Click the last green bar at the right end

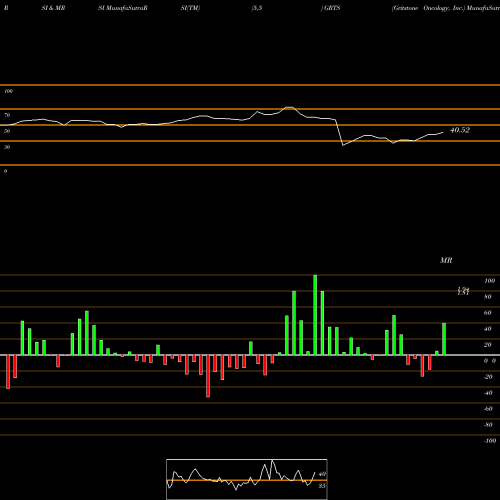point(444,339)
